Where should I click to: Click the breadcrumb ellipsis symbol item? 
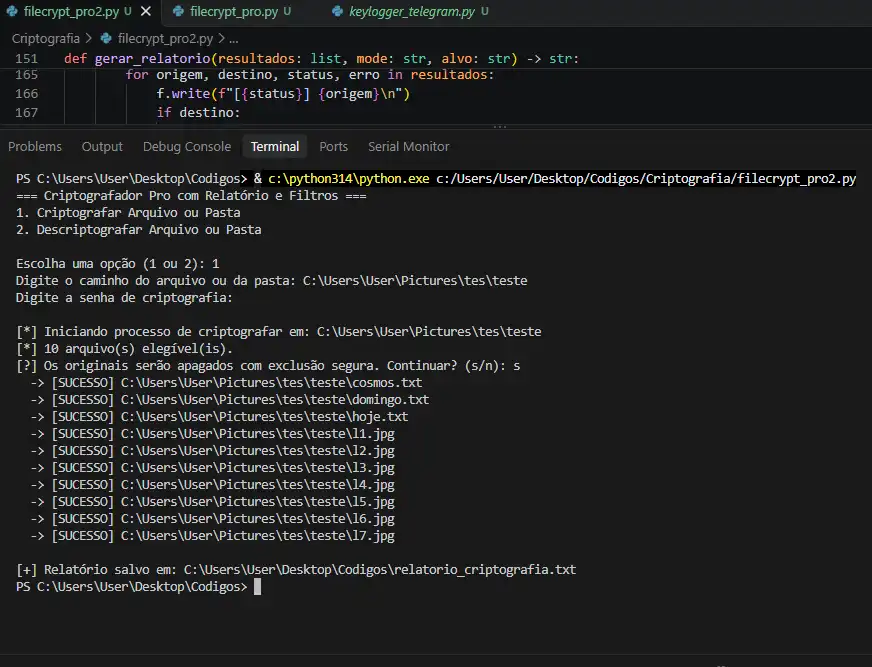click(234, 39)
